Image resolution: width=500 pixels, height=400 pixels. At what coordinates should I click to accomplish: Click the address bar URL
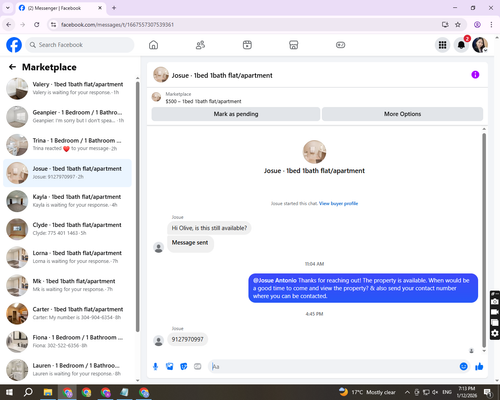point(117,25)
